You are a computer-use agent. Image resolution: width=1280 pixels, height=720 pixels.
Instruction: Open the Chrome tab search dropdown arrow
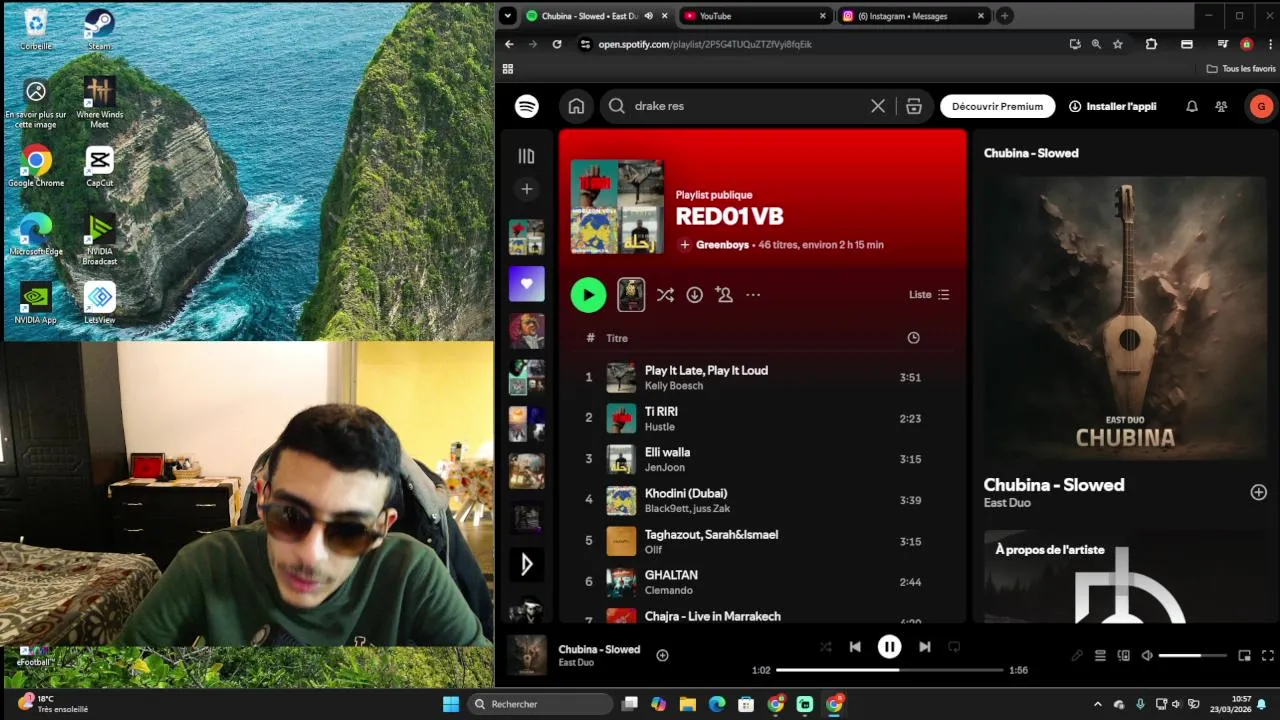(x=508, y=16)
